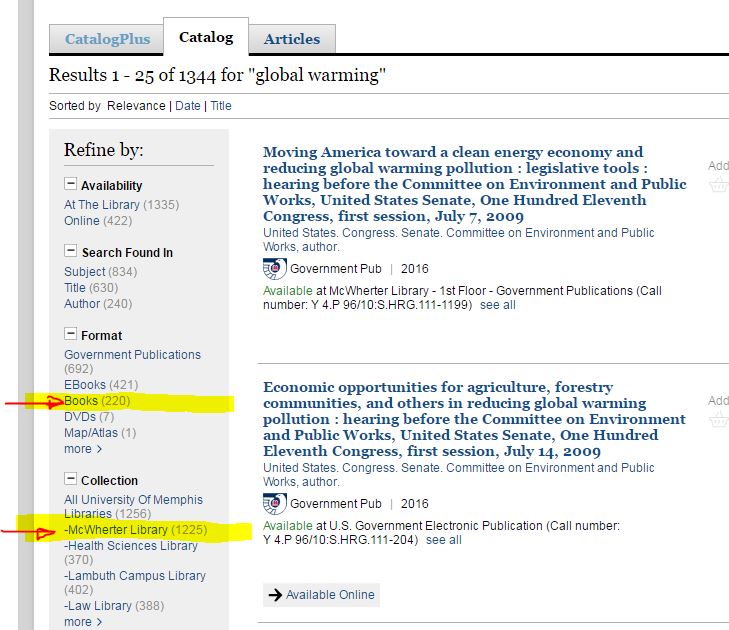Collapse the Format facet
Viewport: 729px width, 630px height.
70,333
